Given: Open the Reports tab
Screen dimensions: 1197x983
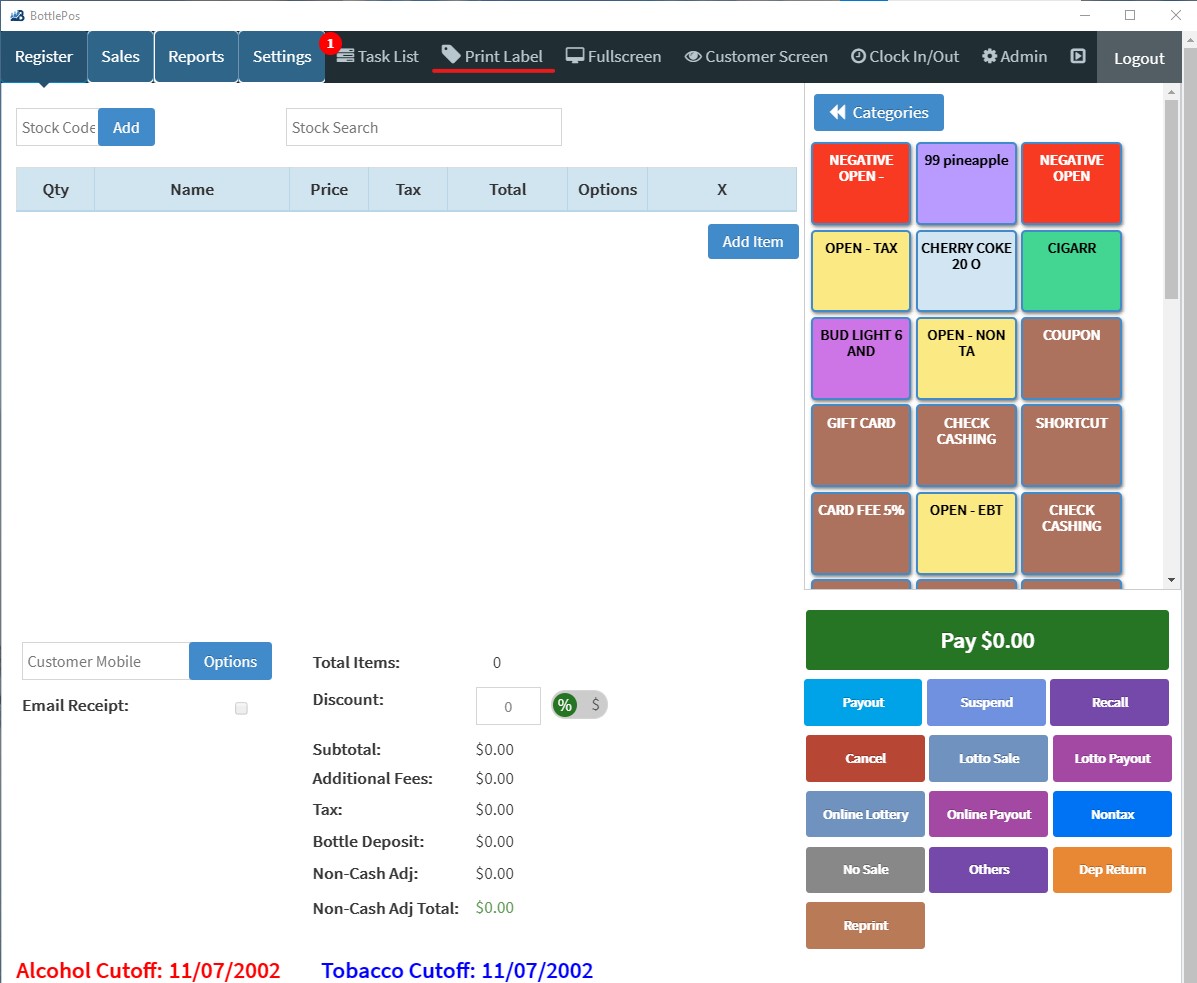Looking at the screenshot, I should tap(196, 57).
